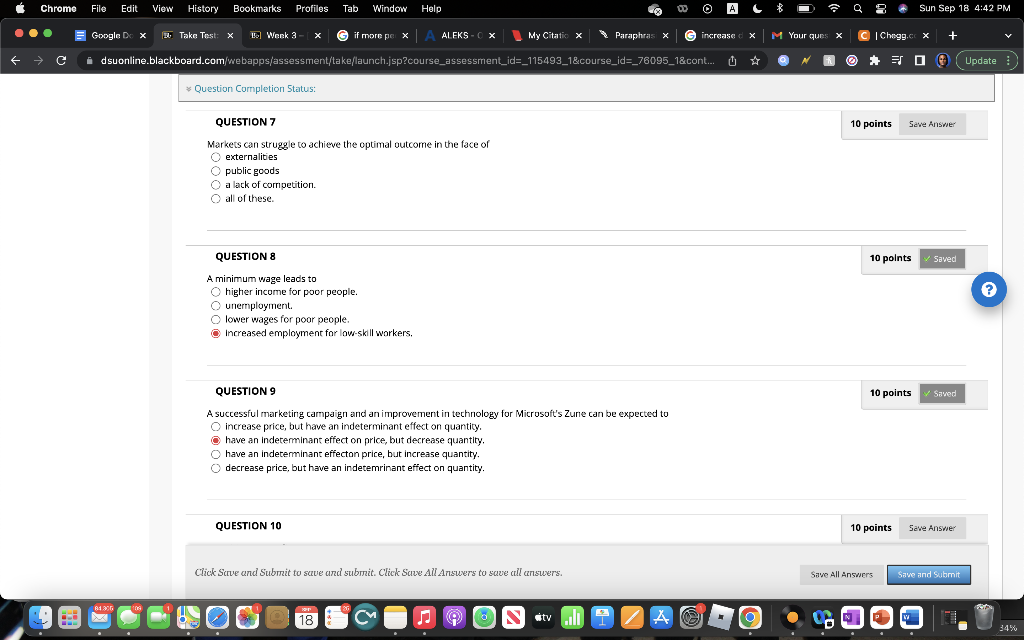Image resolution: width=1024 pixels, height=640 pixels.
Task: Click the blue Blackboard help question mark icon
Action: pos(988,290)
